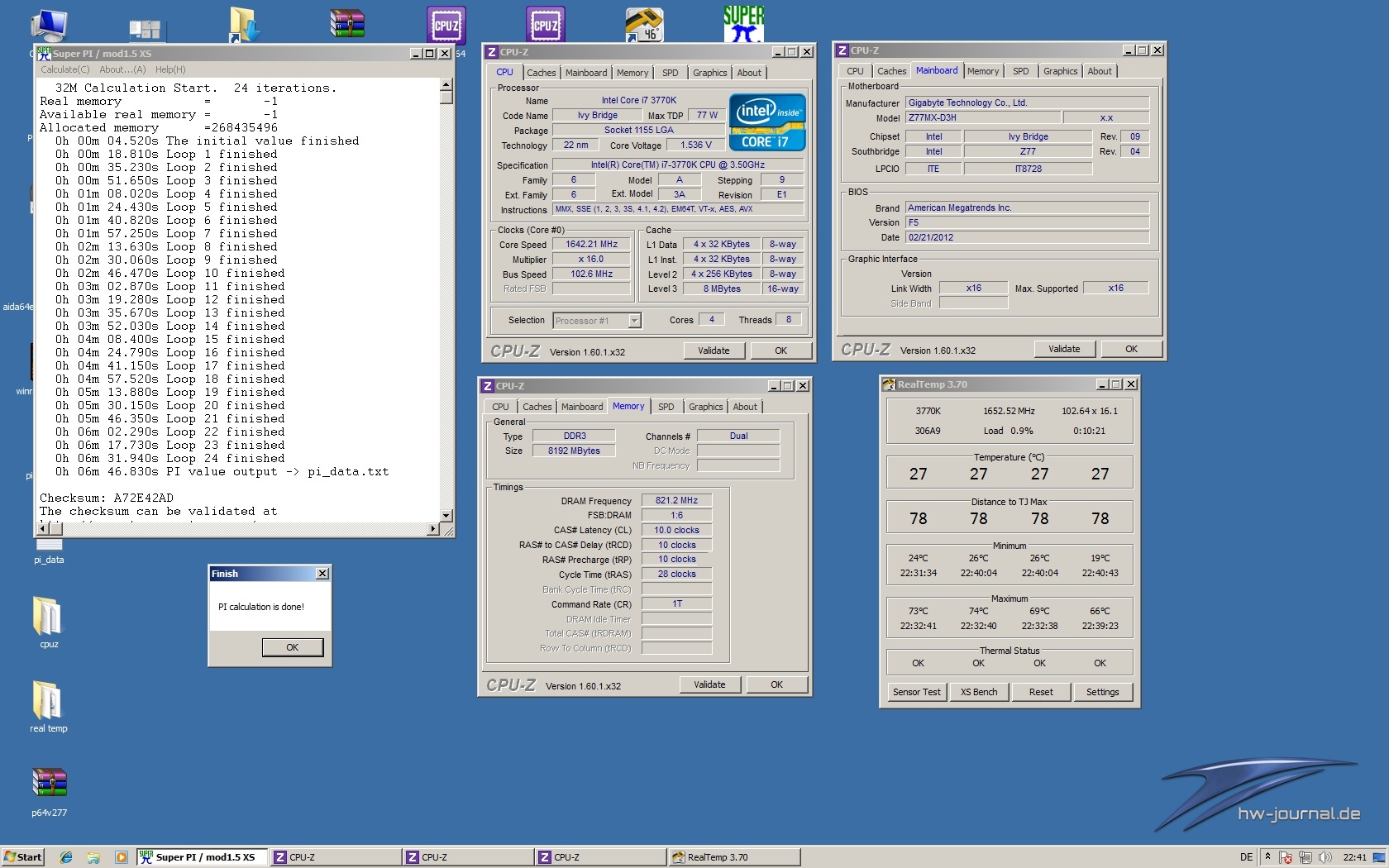Launch the Super PI desktop icon

point(743,23)
